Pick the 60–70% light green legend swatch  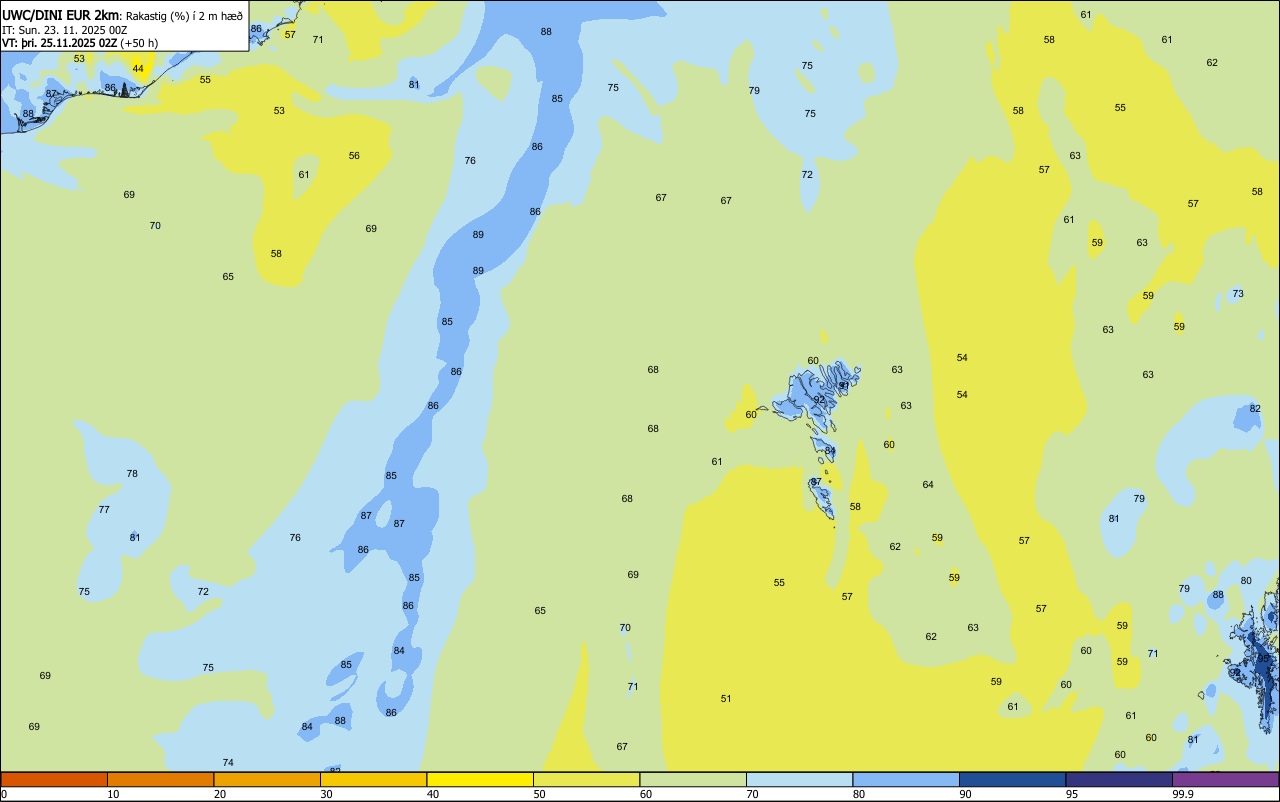(693, 779)
